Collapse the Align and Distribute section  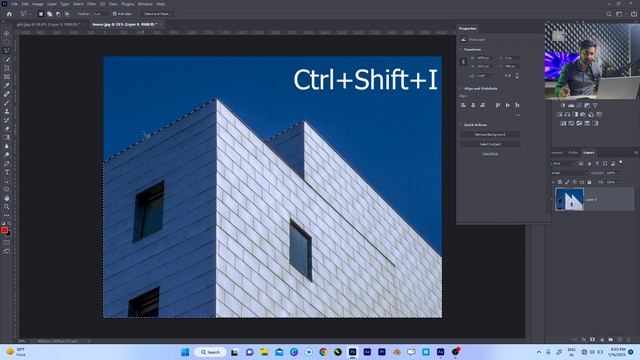pyautogui.click(x=460, y=89)
